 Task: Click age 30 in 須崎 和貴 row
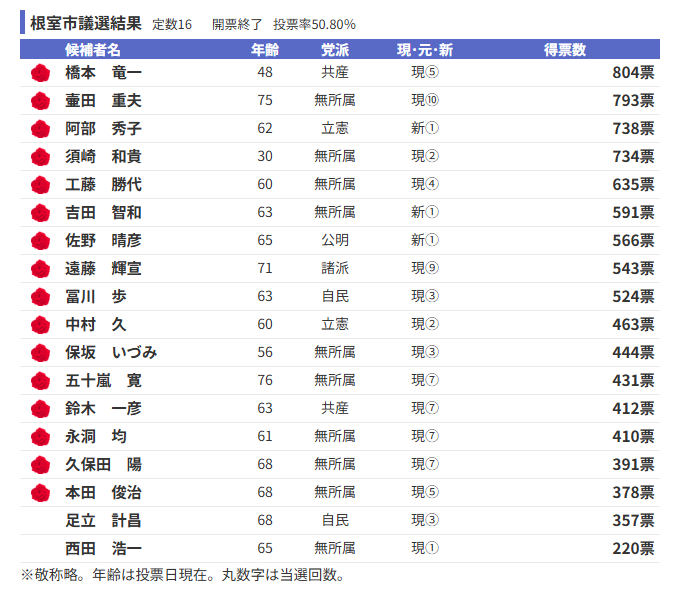click(x=265, y=156)
